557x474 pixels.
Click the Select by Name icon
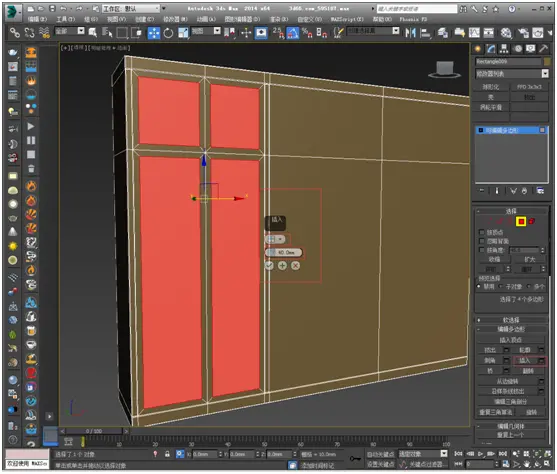pos(107,33)
